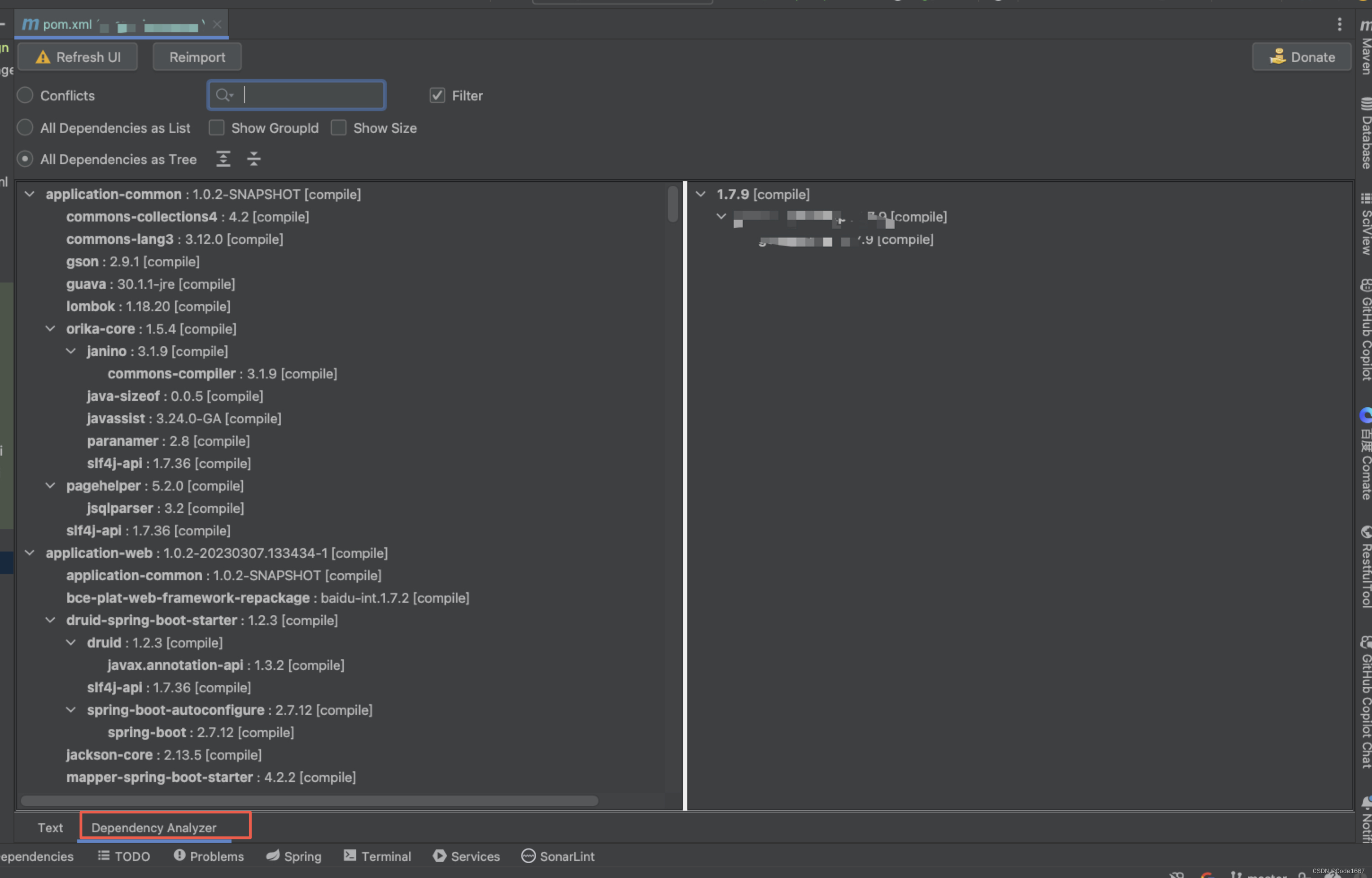Switch to the Text tab
This screenshot has width=1372, height=878.
pyautogui.click(x=50, y=827)
